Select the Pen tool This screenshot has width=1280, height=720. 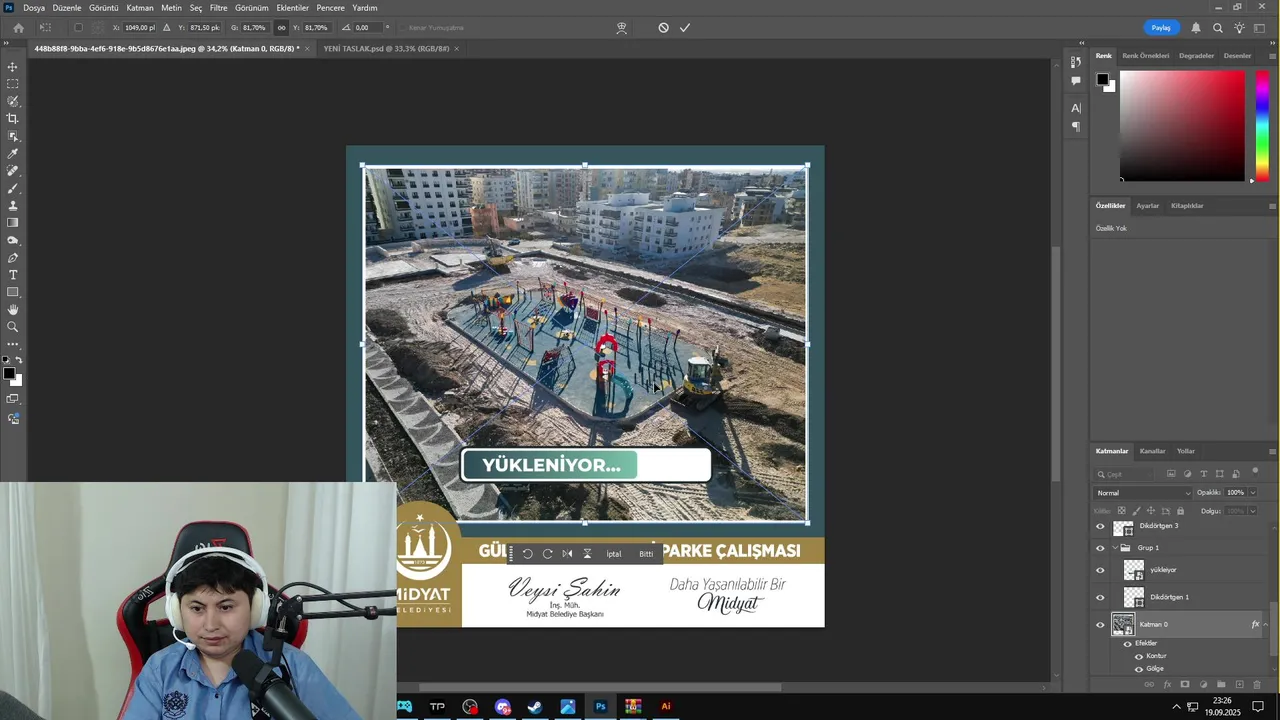click(x=13, y=258)
